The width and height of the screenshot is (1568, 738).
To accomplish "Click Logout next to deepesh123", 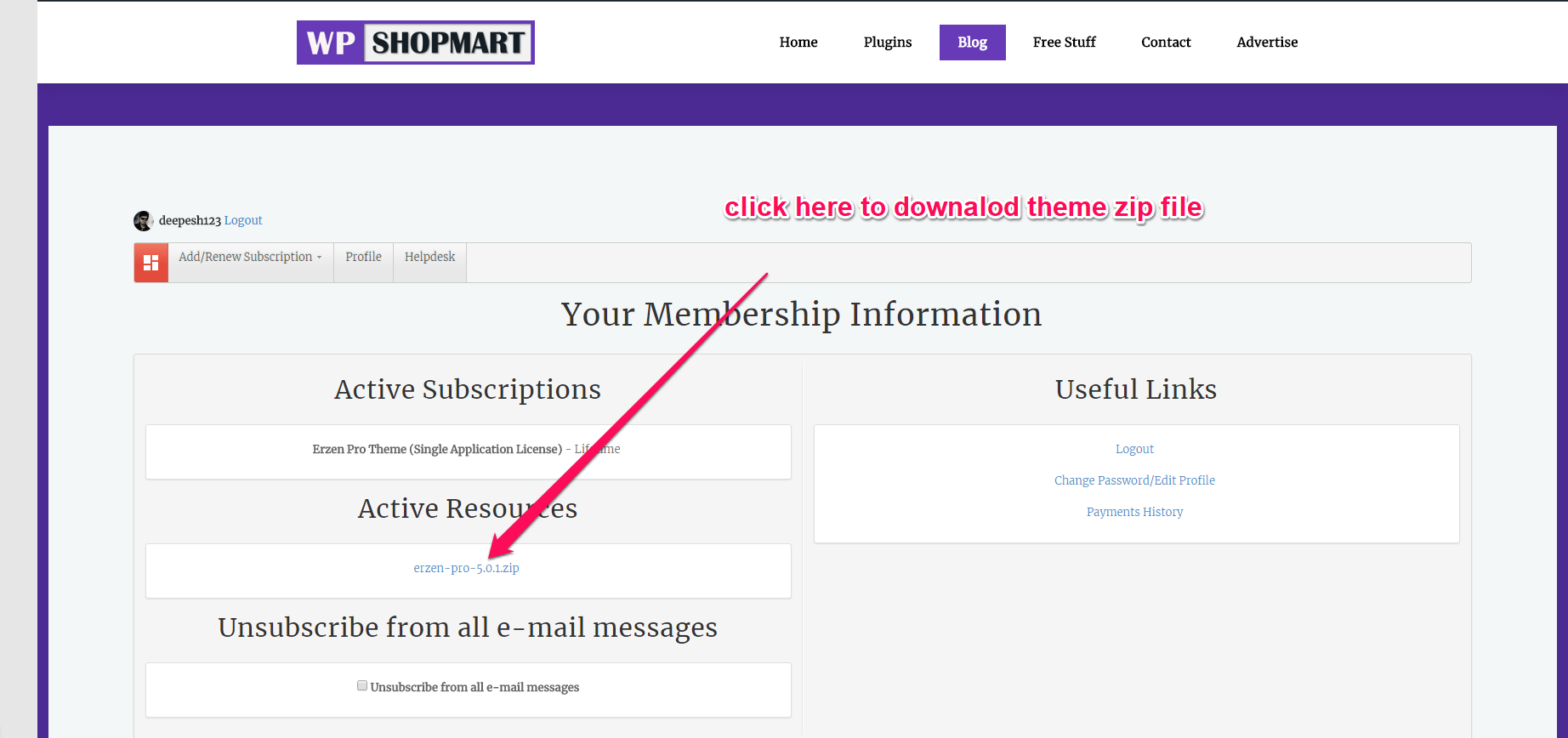I will click(243, 220).
